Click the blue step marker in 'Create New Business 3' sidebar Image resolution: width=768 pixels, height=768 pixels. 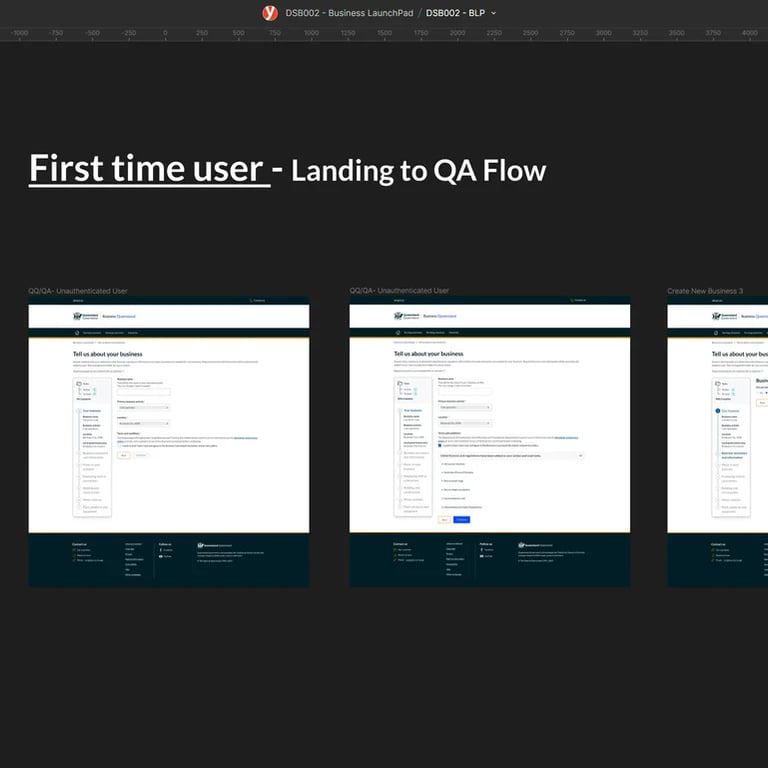pyautogui.click(x=718, y=411)
